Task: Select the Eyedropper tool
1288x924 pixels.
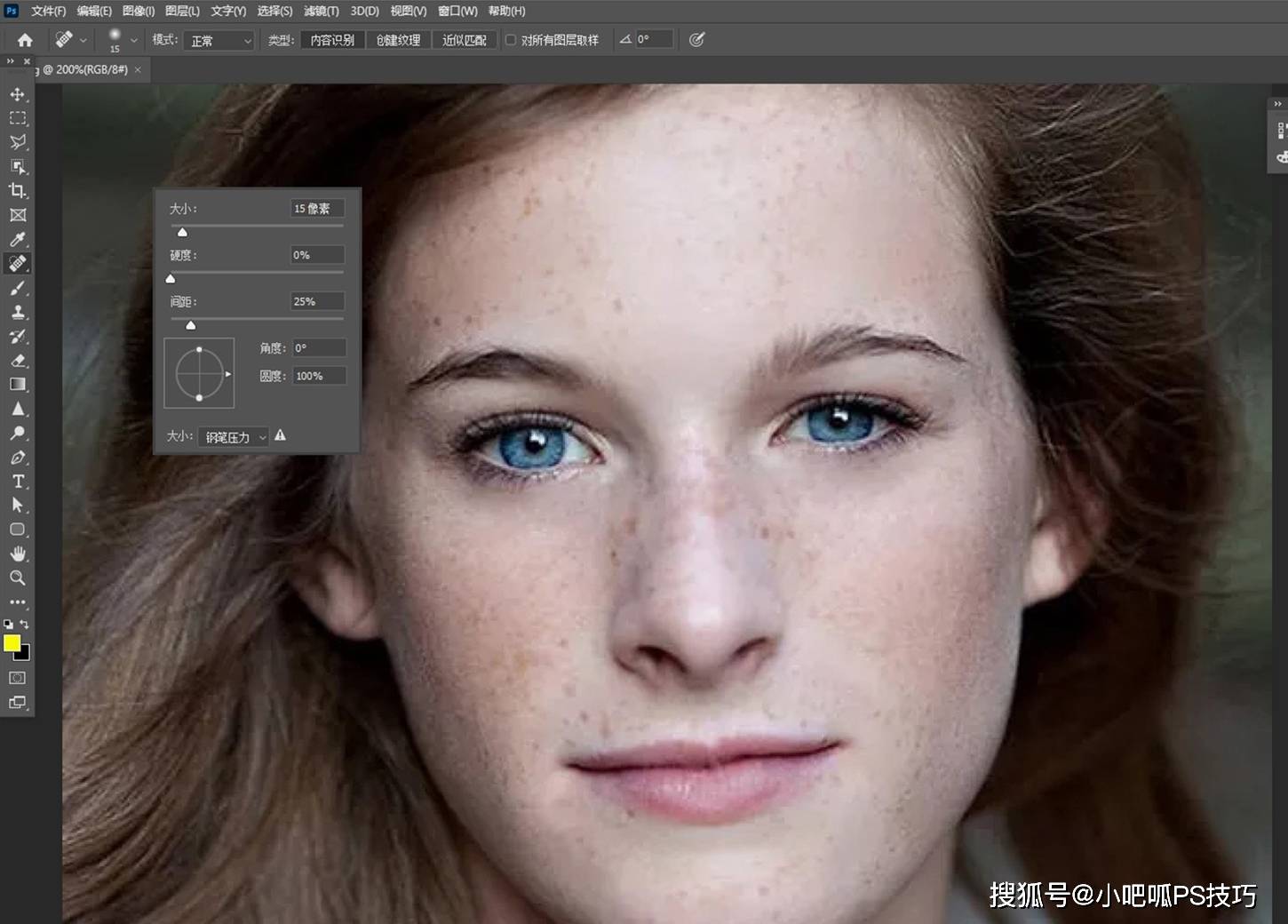Action: pyautogui.click(x=17, y=239)
